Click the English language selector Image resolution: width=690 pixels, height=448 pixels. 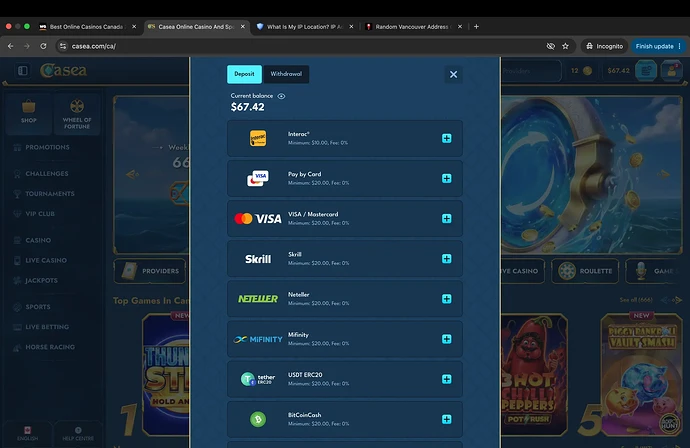[27, 433]
